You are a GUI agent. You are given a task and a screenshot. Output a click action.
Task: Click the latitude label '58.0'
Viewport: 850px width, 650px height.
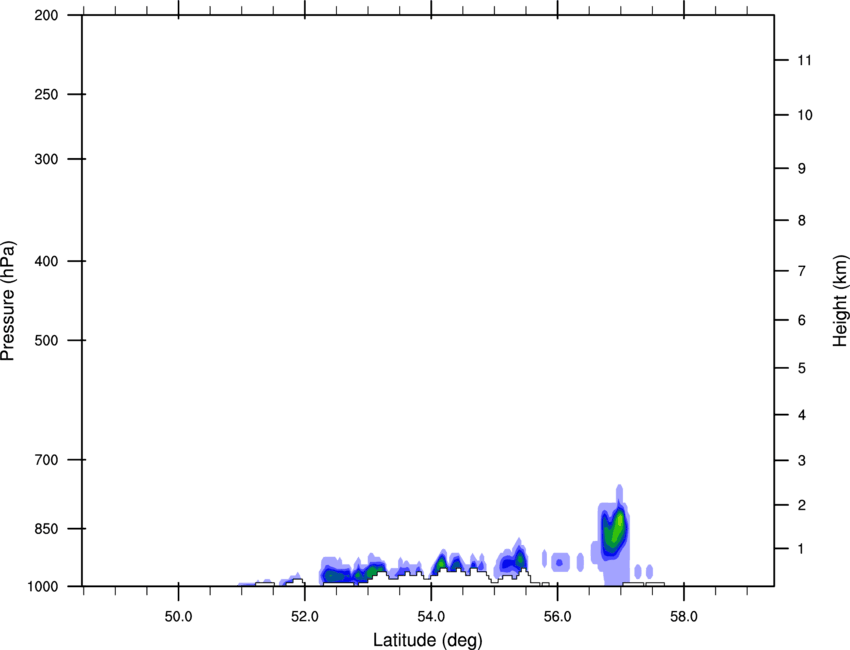pyautogui.click(x=684, y=617)
